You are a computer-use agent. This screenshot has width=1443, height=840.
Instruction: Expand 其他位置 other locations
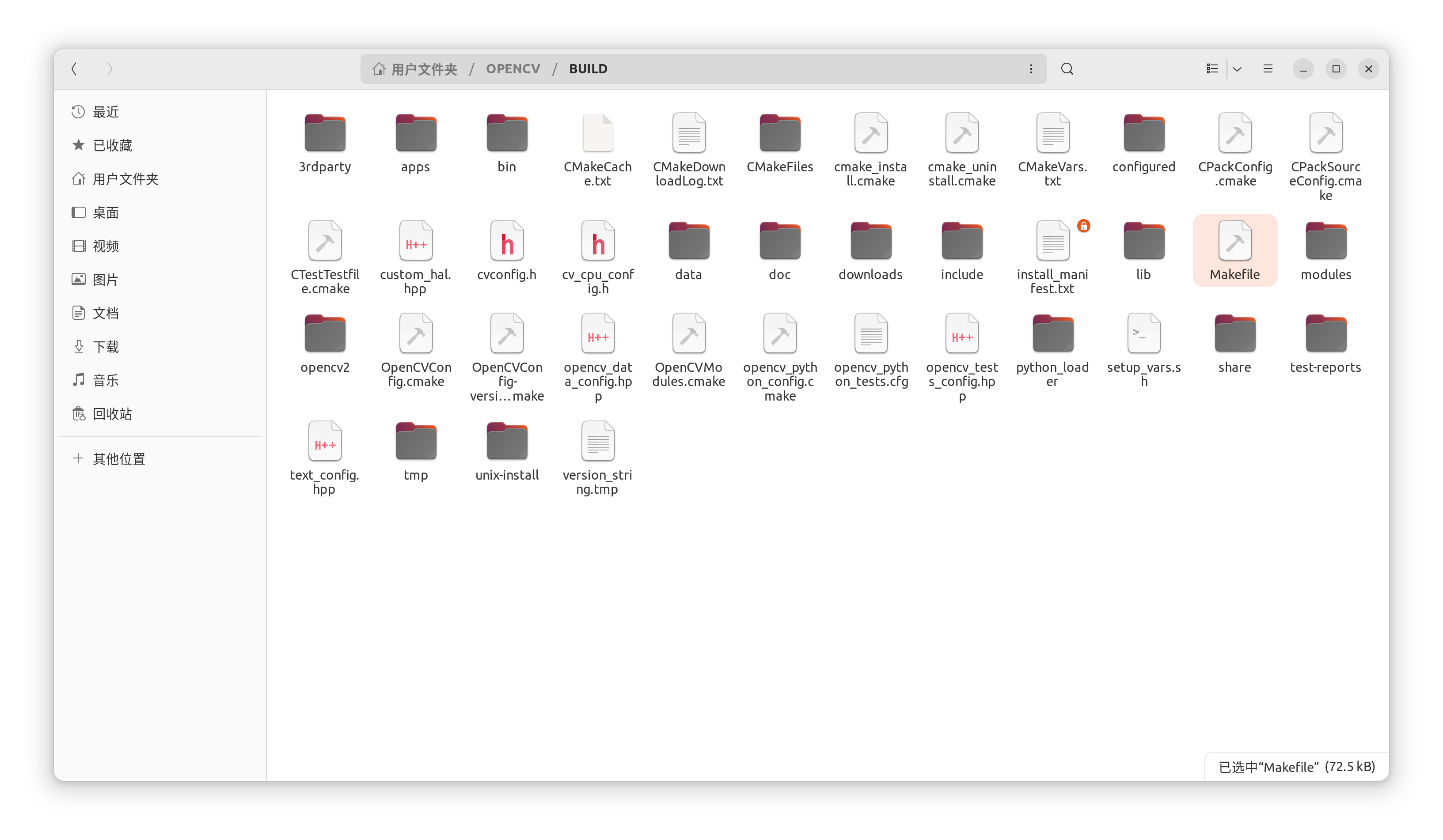[x=160, y=458]
